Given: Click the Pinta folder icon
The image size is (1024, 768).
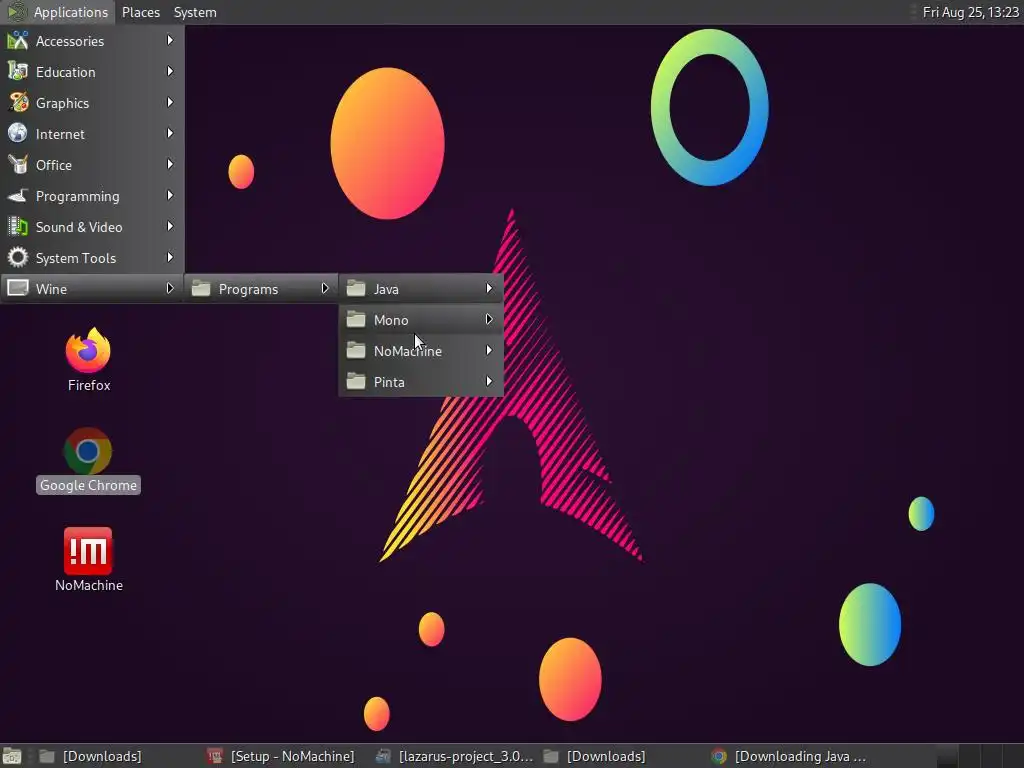Looking at the screenshot, I should [x=356, y=381].
